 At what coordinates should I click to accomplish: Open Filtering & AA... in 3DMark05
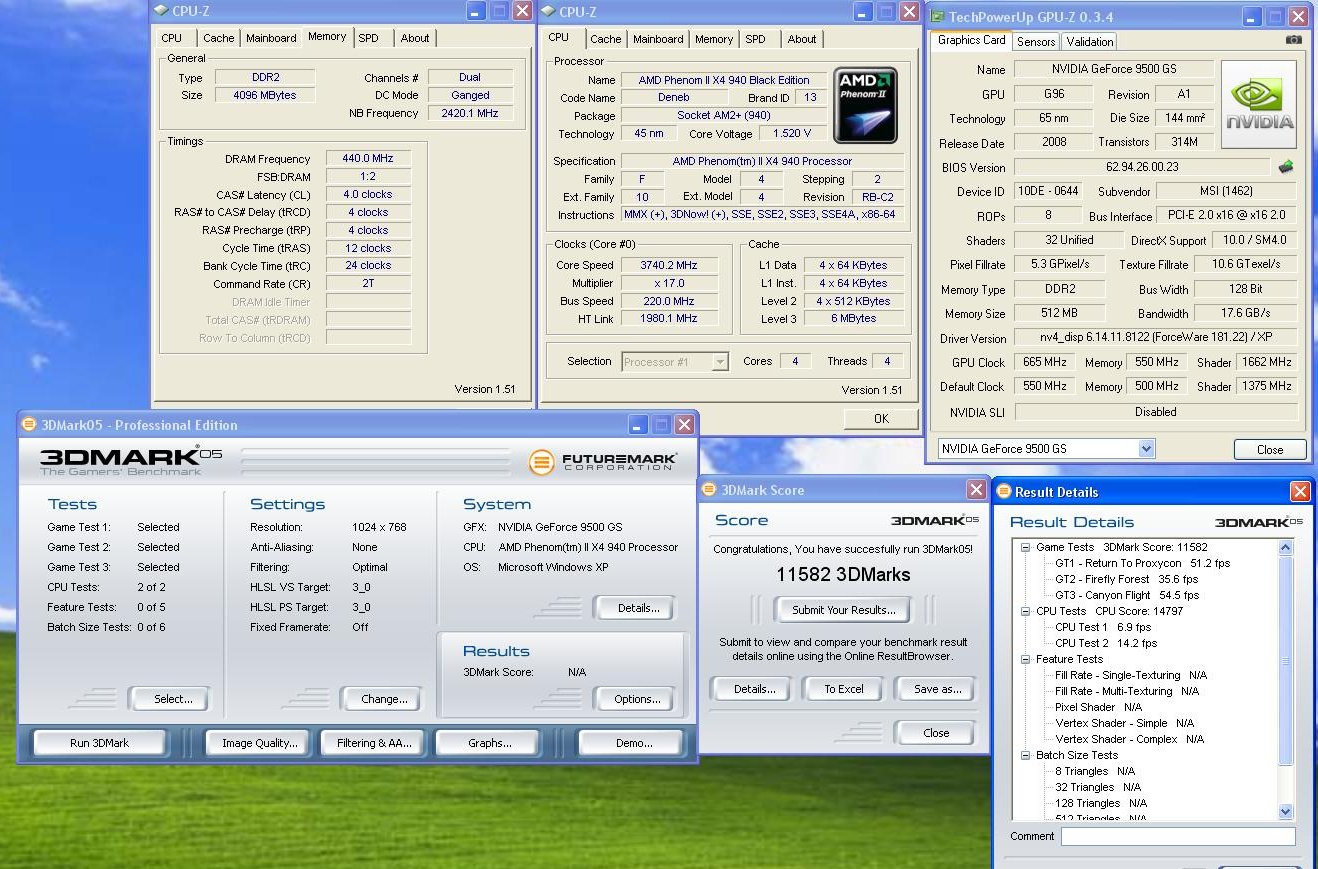[374, 743]
